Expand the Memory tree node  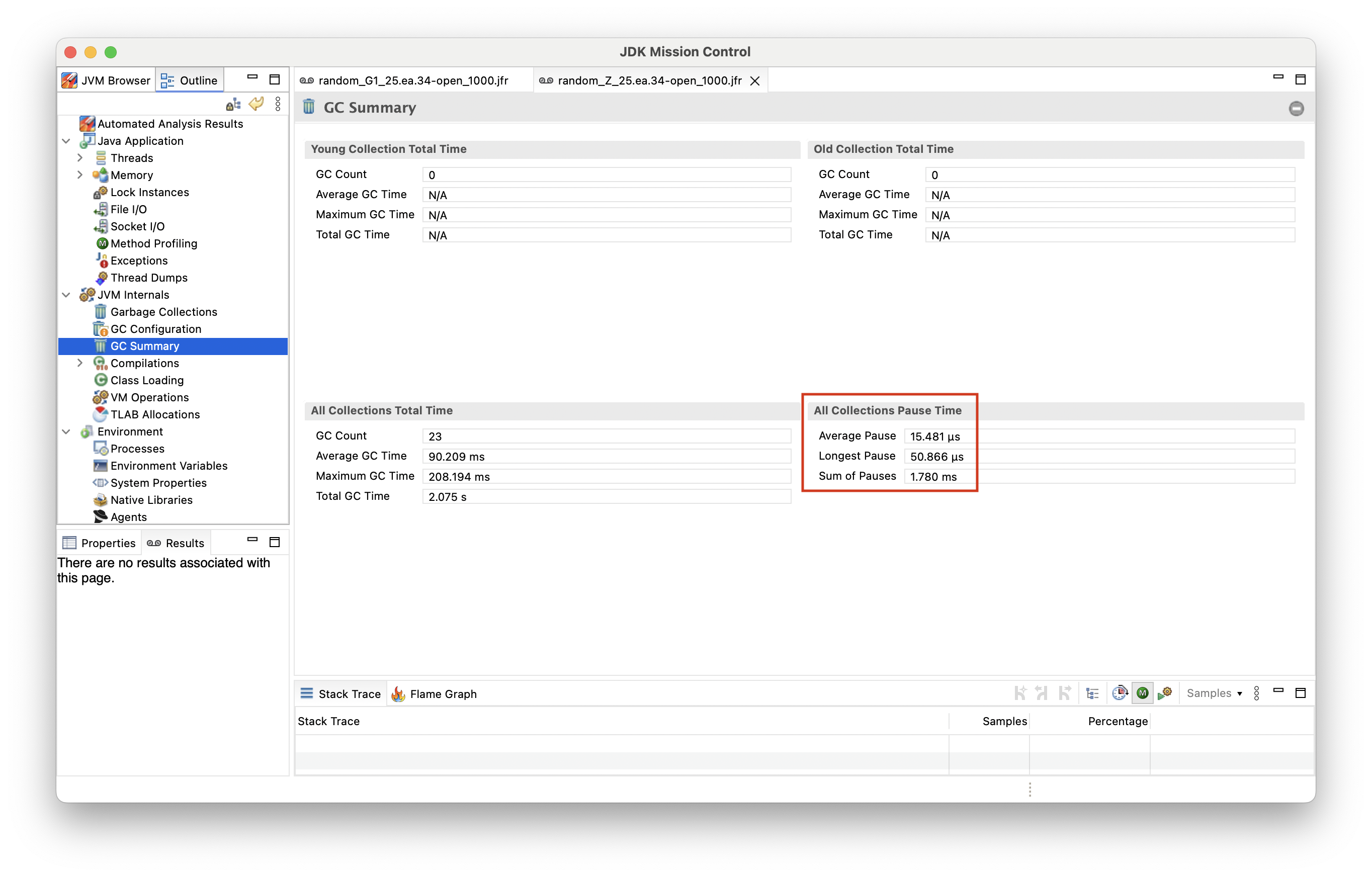(80, 175)
